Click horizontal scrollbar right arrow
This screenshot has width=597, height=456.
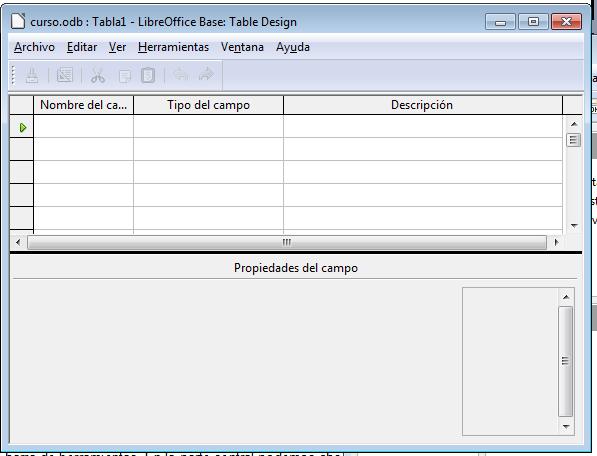(x=556, y=242)
